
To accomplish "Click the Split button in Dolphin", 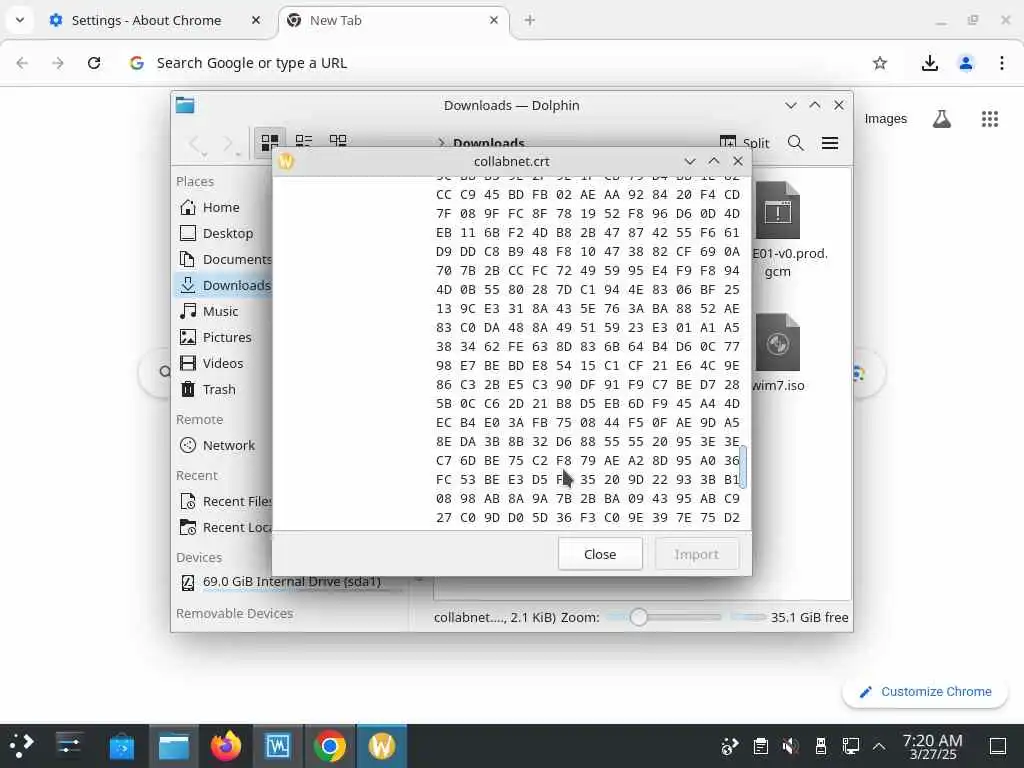I will pyautogui.click(x=744, y=143).
